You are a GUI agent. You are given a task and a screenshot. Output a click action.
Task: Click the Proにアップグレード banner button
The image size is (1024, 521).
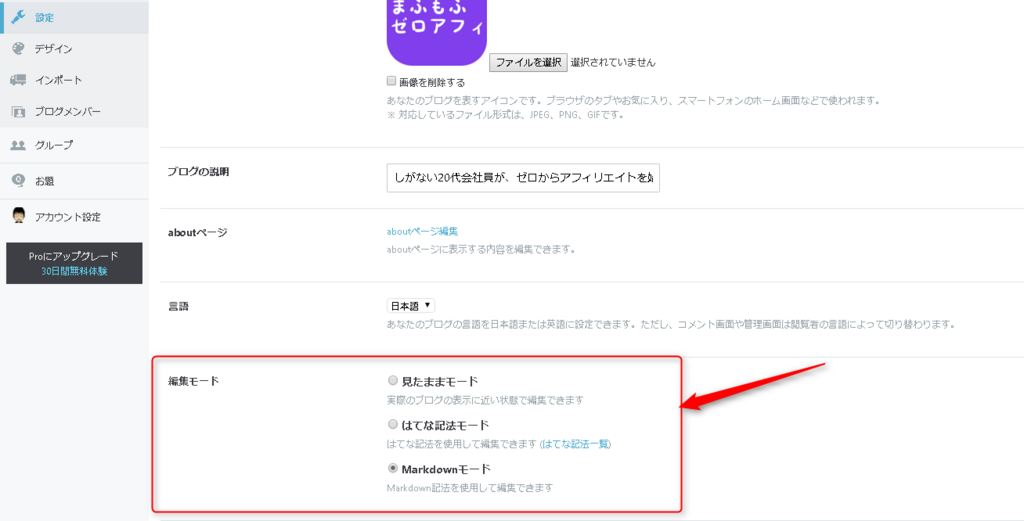point(74,263)
